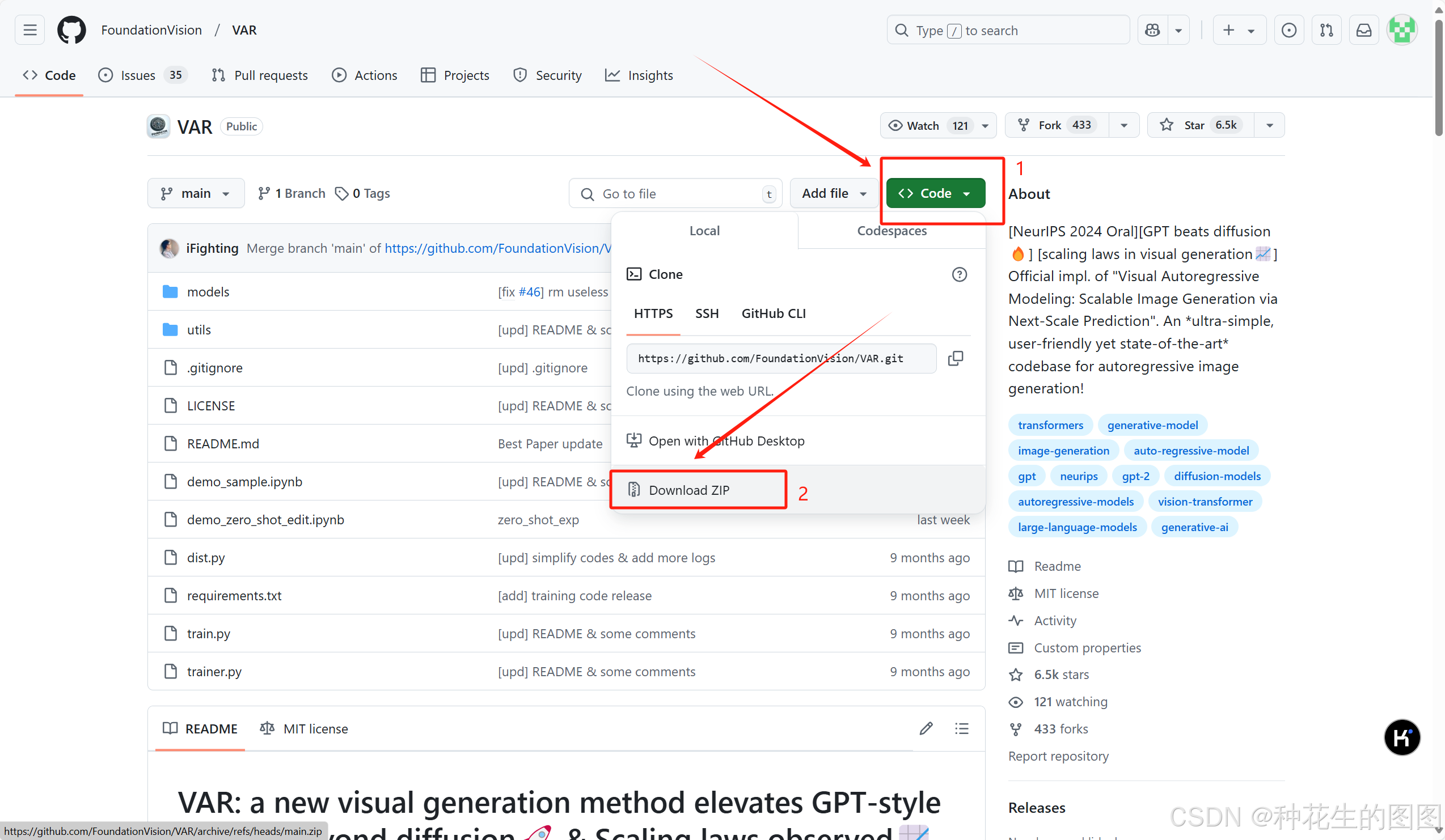The width and height of the screenshot is (1445, 840).
Task: Open the hamburger navigation menu
Action: (x=30, y=30)
